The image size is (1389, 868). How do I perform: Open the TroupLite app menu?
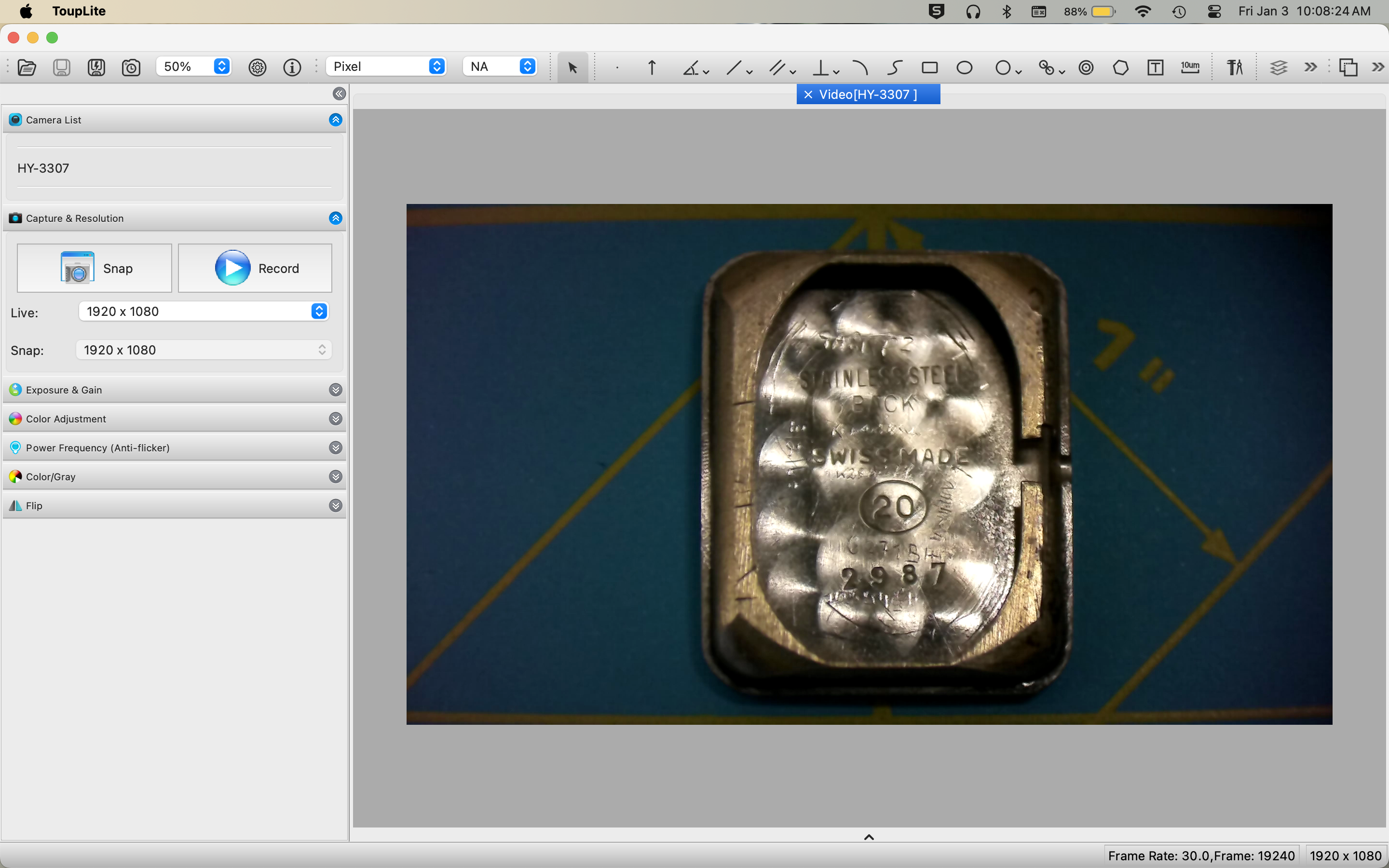[79, 11]
